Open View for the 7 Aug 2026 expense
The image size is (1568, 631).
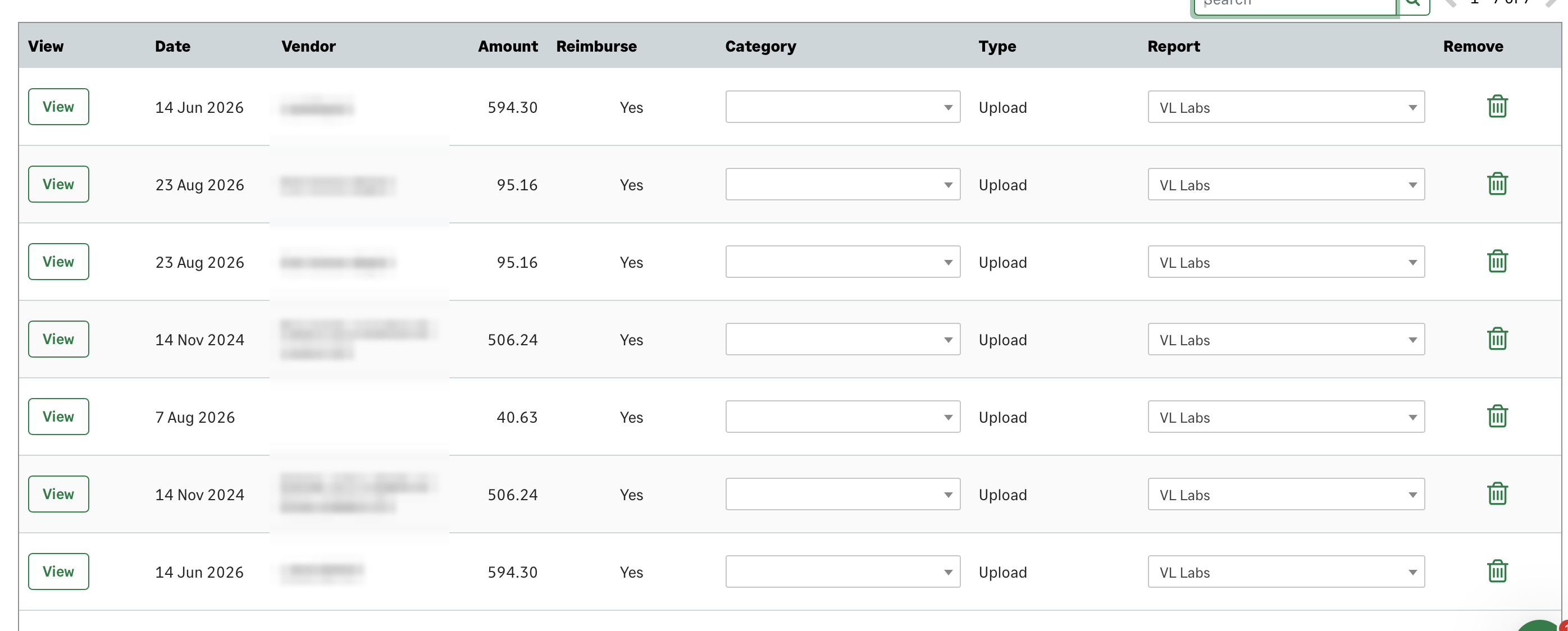[x=58, y=417]
